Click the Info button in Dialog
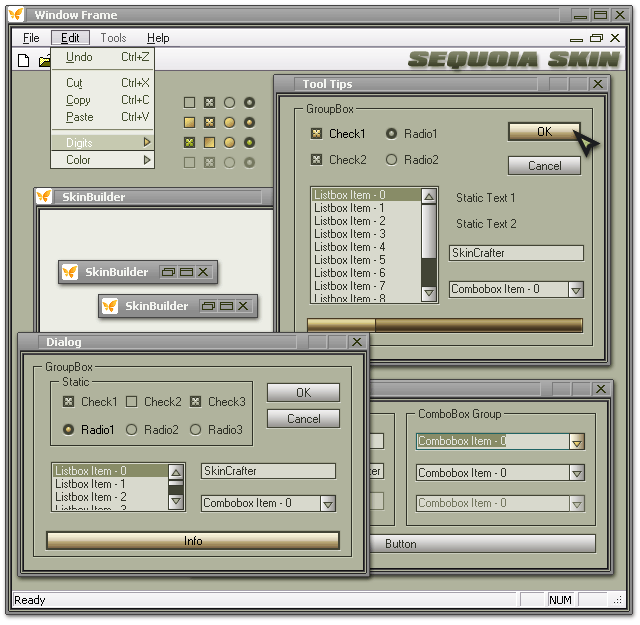Viewport: 640px width, 625px height. [193, 541]
